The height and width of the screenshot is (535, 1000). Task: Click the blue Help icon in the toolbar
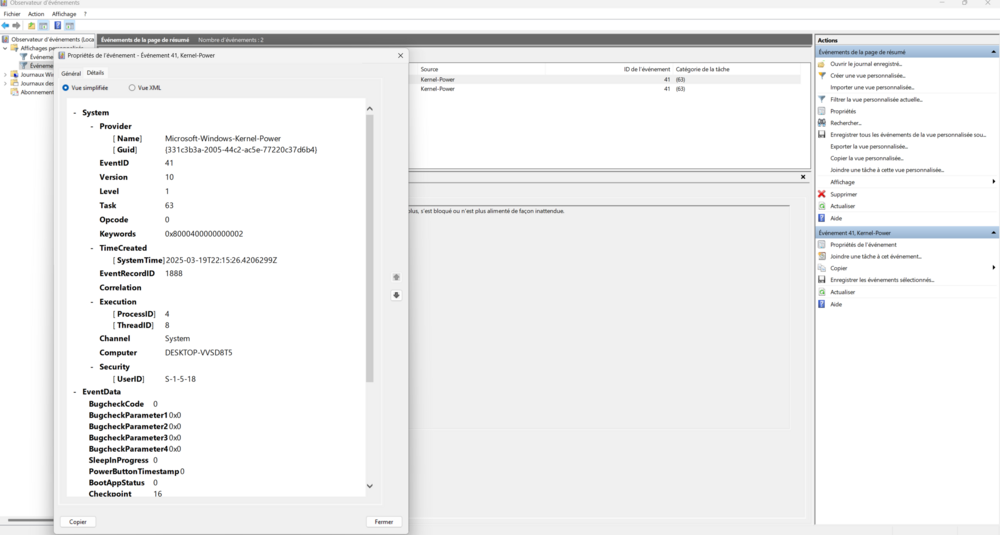[57, 25]
